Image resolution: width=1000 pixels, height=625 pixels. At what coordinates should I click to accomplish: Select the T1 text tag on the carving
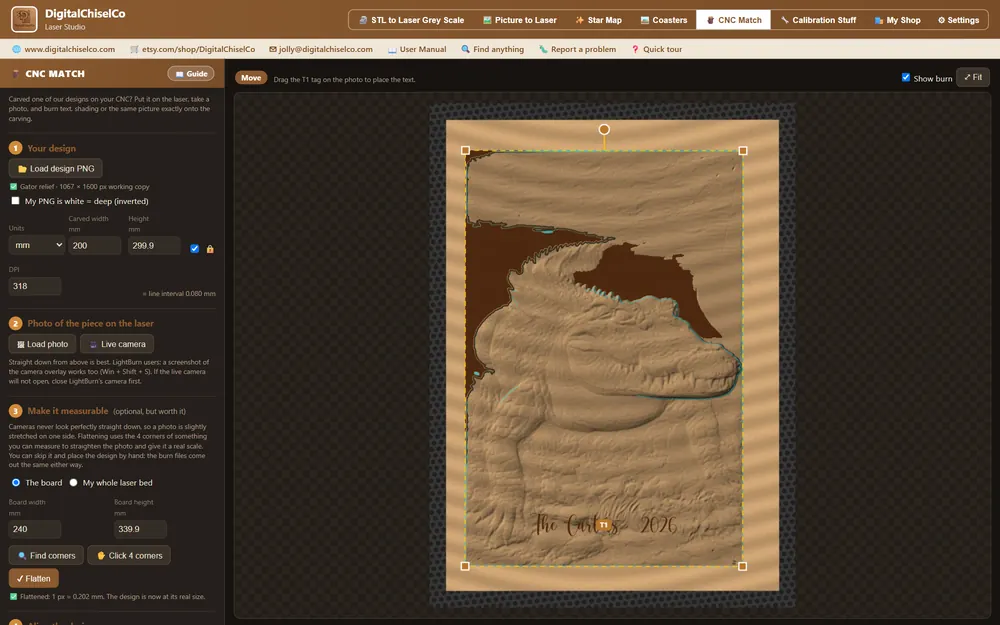(x=603, y=526)
